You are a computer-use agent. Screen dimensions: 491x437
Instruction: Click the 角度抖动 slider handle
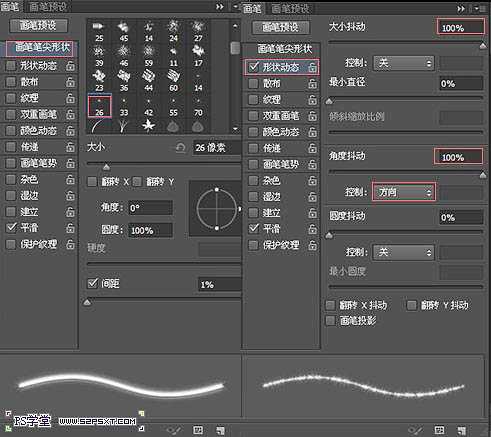(x=483, y=175)
